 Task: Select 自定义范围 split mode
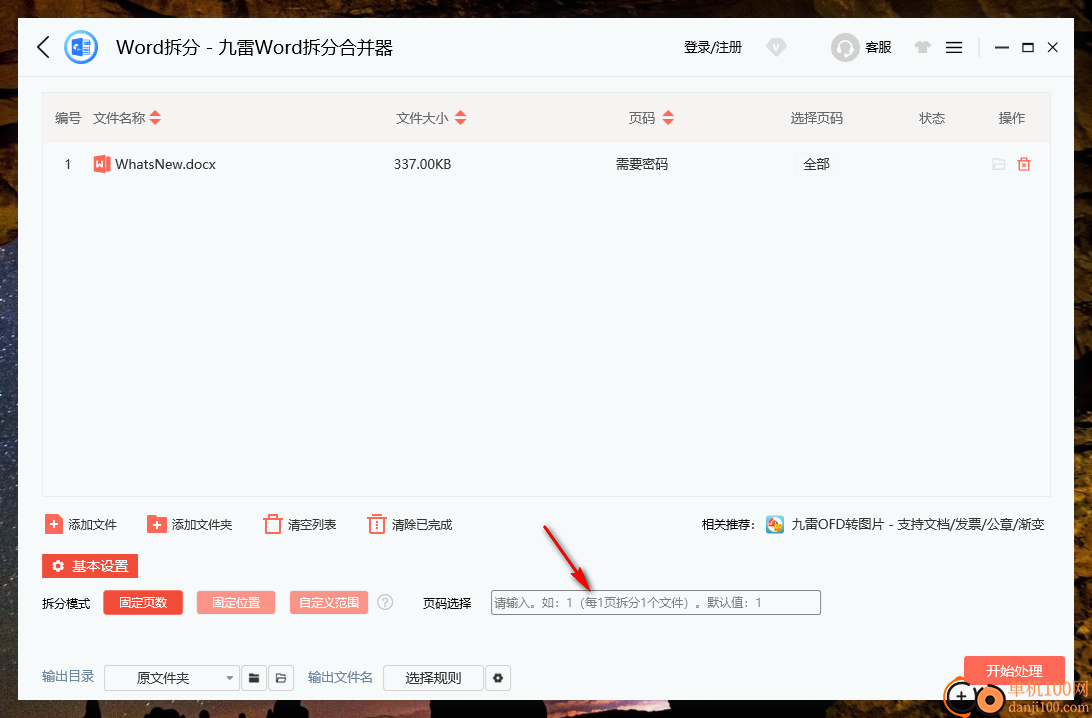tap(329, 602)
